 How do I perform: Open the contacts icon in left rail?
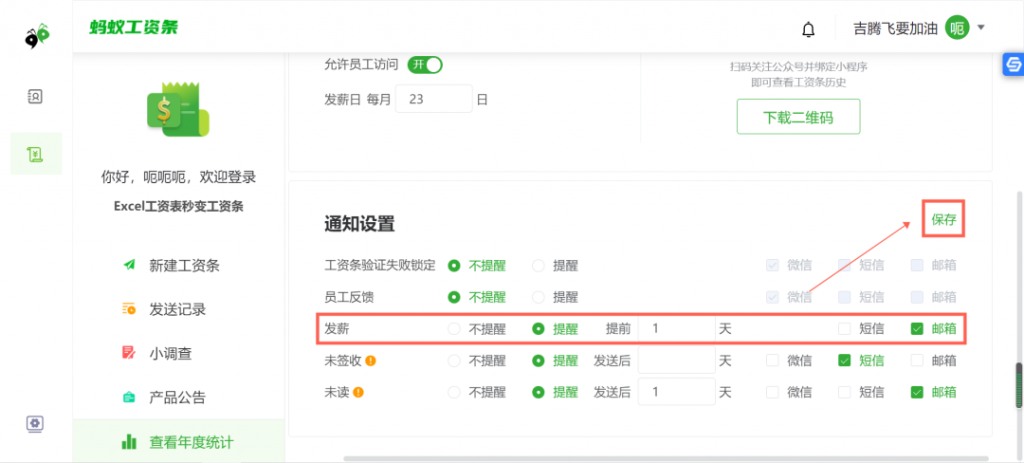coord(35,97)
